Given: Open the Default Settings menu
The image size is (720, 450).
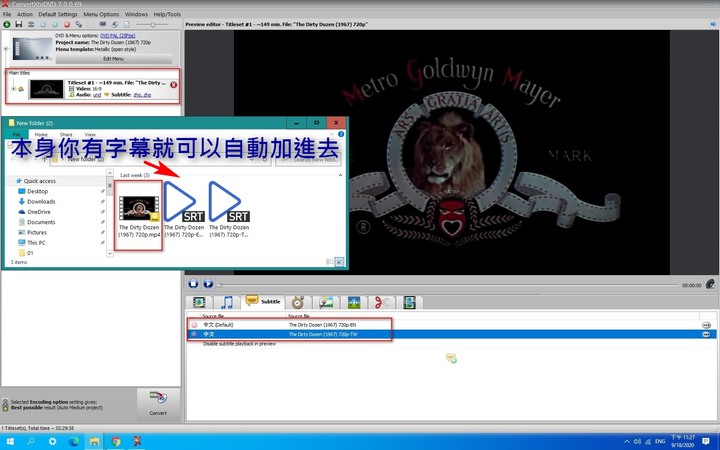Looking at the screenshot, I should coord(58,14).
